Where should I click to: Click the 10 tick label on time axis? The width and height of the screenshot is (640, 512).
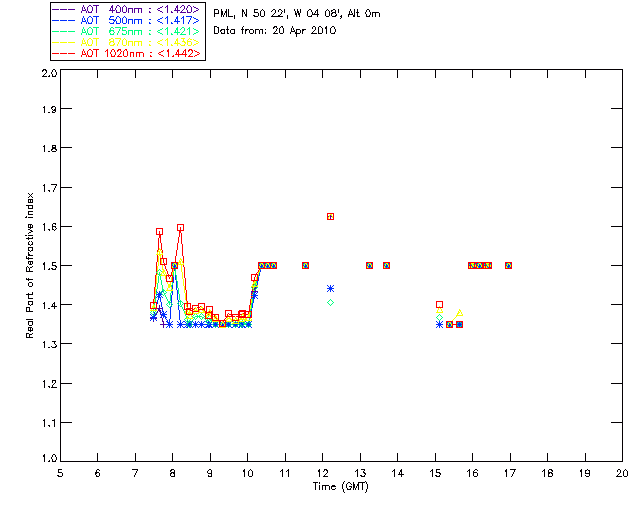tap(247, 473)
